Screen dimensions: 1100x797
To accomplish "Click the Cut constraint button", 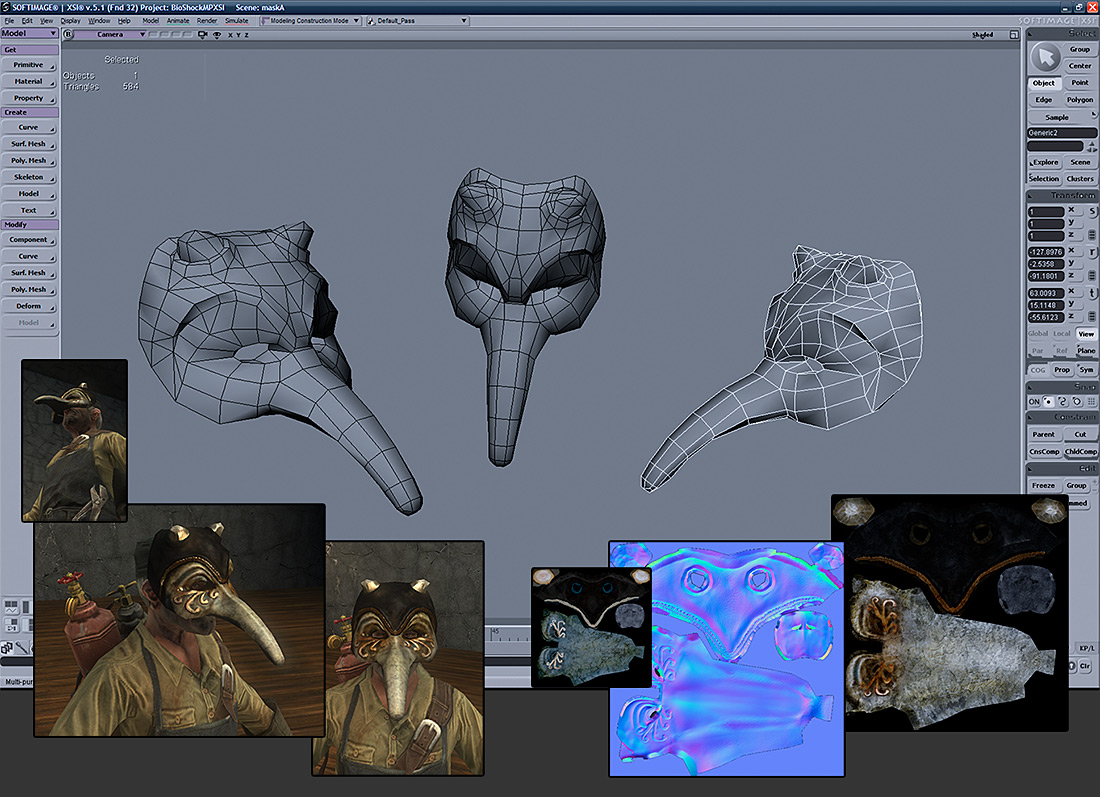I will [x=1080, y=434].
